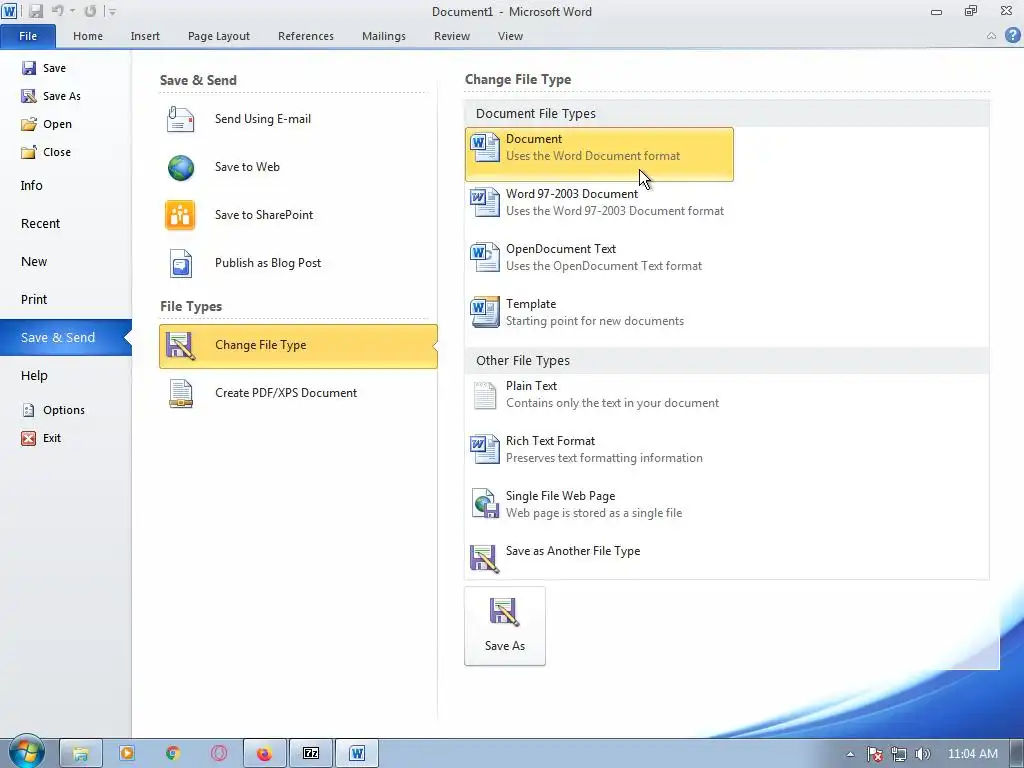
Task: Click the Windows Start orb
Action: [26, 752]
